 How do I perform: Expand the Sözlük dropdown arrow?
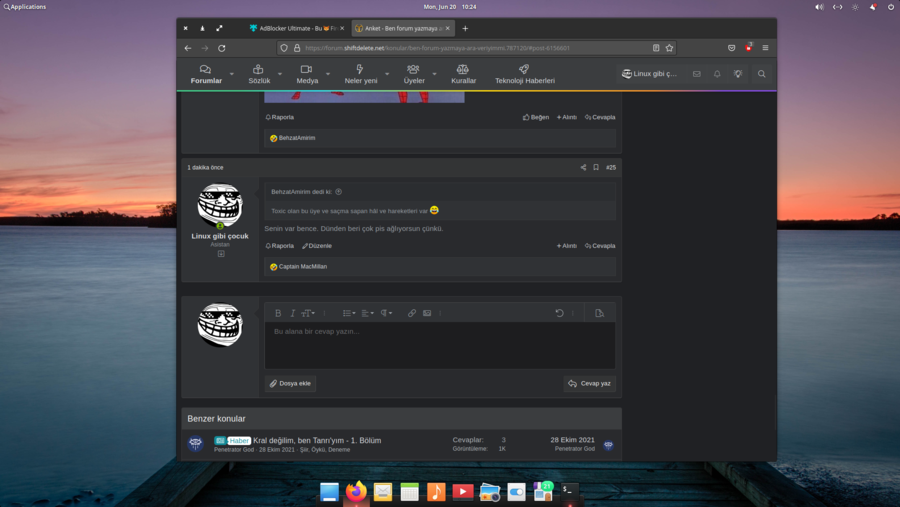pos(280,74)
